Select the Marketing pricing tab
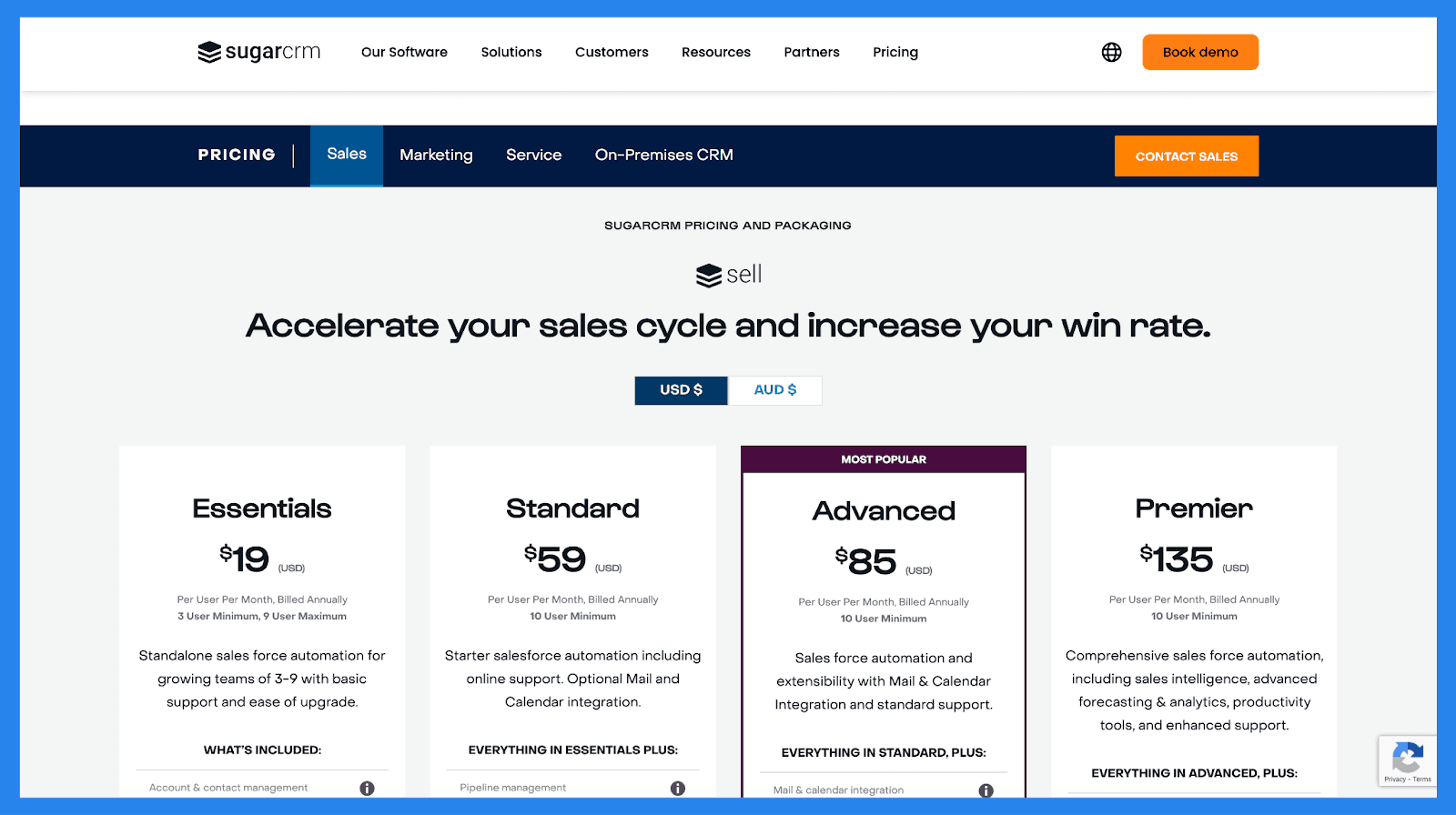1456x815 pixels. [x=436, y=156]
